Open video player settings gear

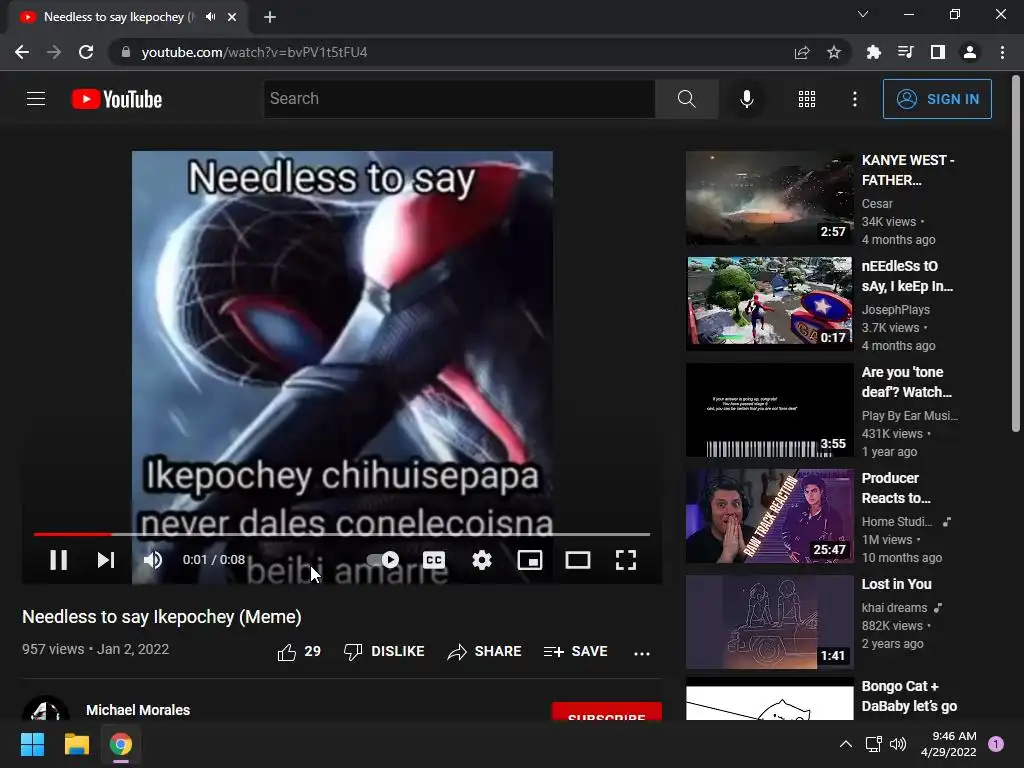point(482,560)
